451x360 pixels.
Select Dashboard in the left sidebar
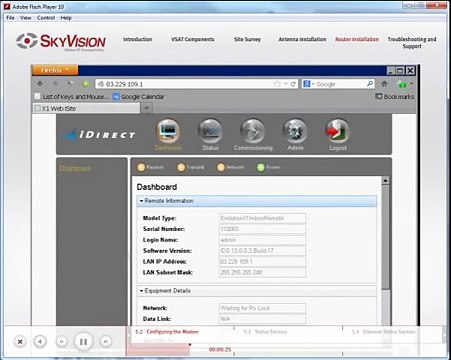coord(75,168)
